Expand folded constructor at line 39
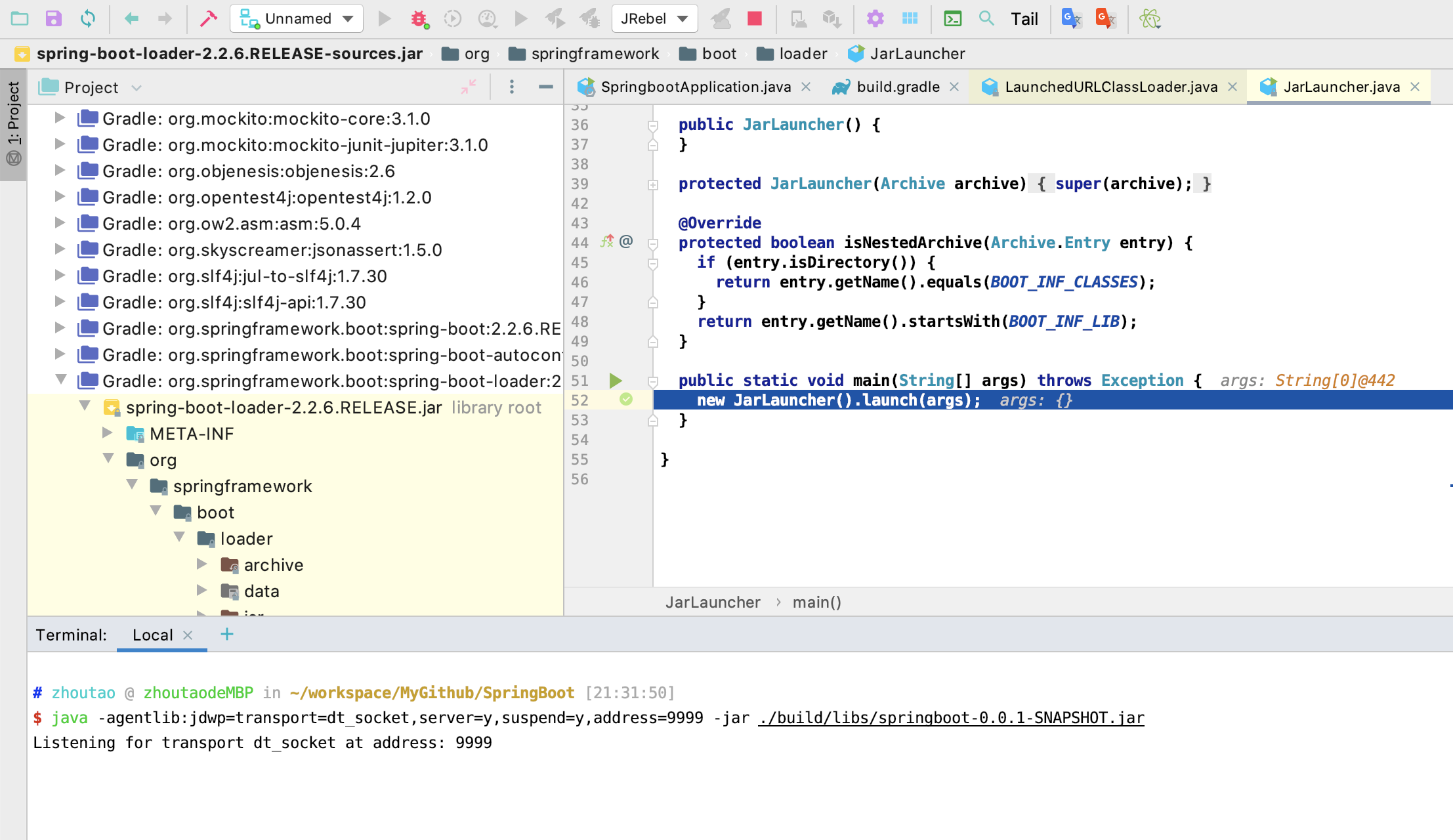This screenshot has width=1453, height=840. [x=653, y=184]
